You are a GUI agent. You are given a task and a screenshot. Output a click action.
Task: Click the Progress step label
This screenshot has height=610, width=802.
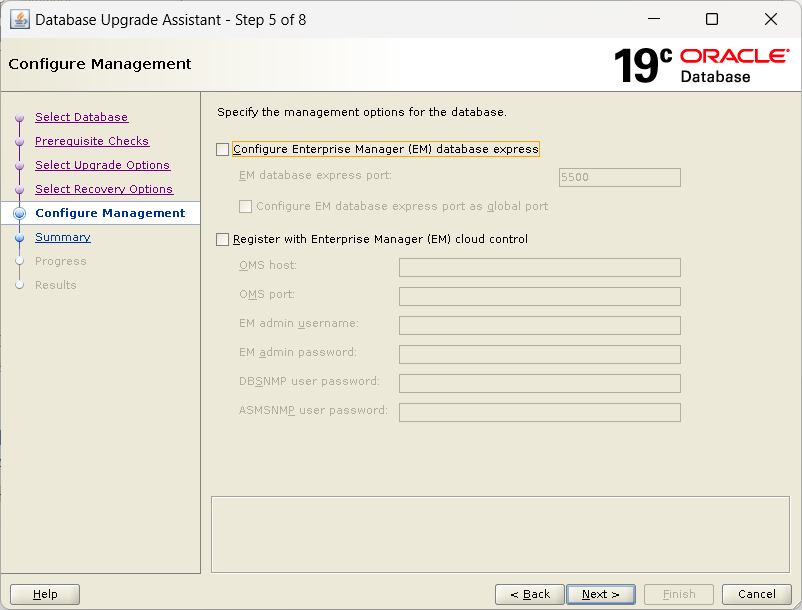pos(61,261)
